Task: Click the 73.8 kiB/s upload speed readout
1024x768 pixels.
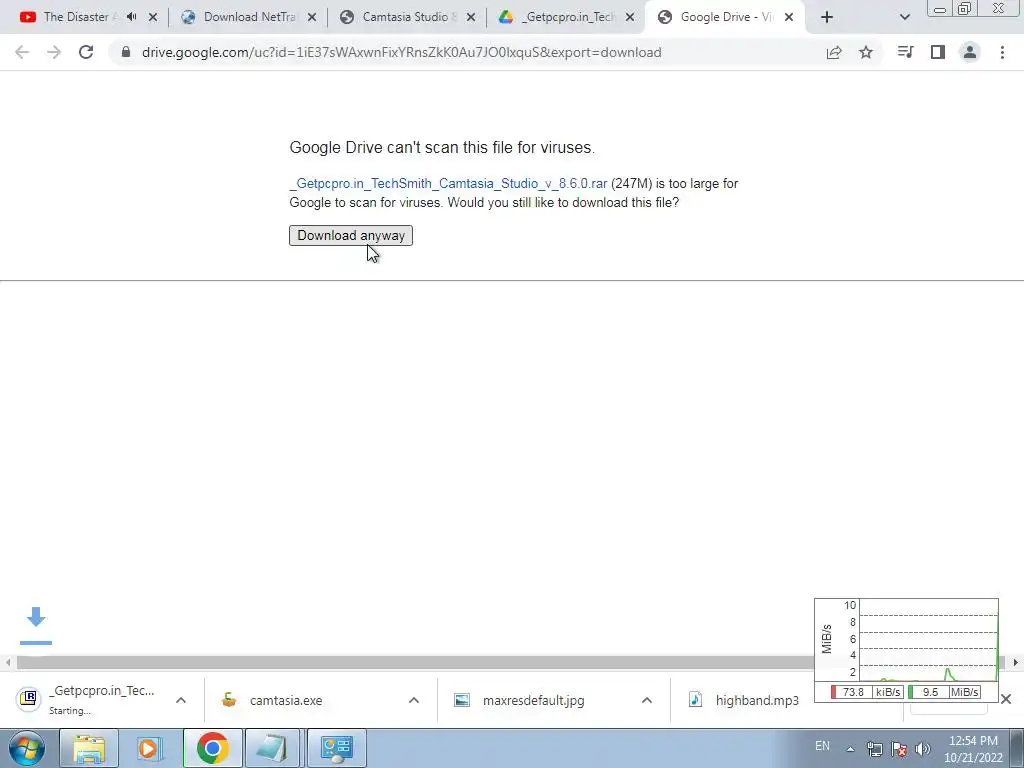Action: tap(867, 692)
